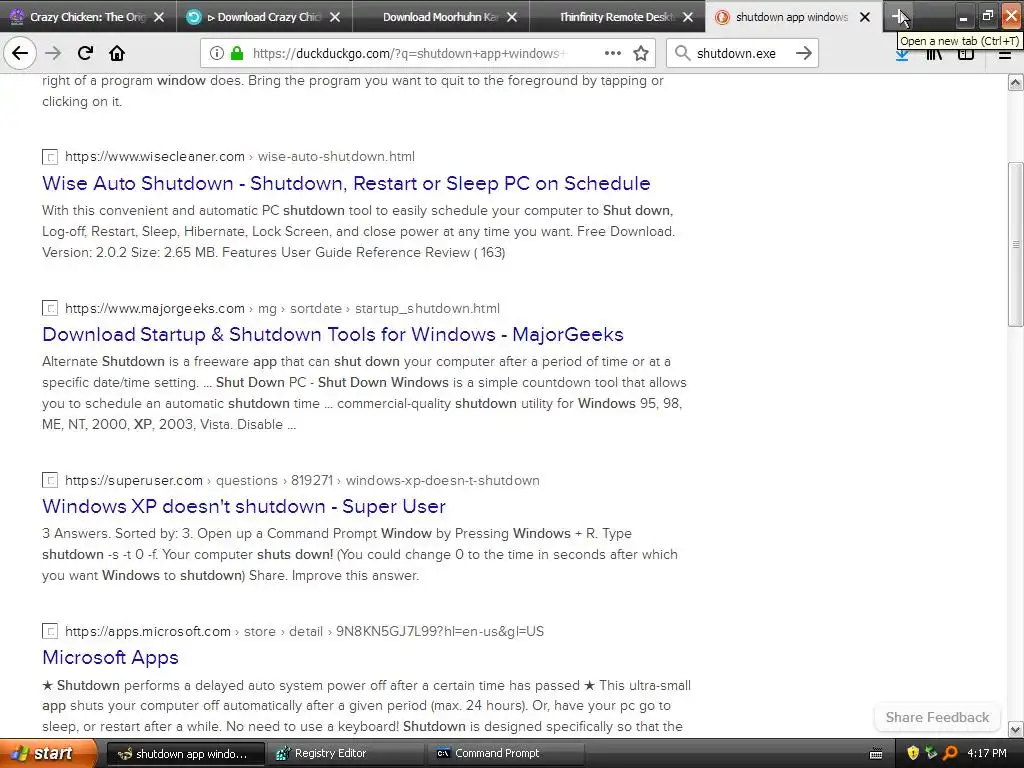Switch to Command Prompt in taskbar
Image resolution: width=1024 pixels, height=768 pixels.
click(506, 753)
